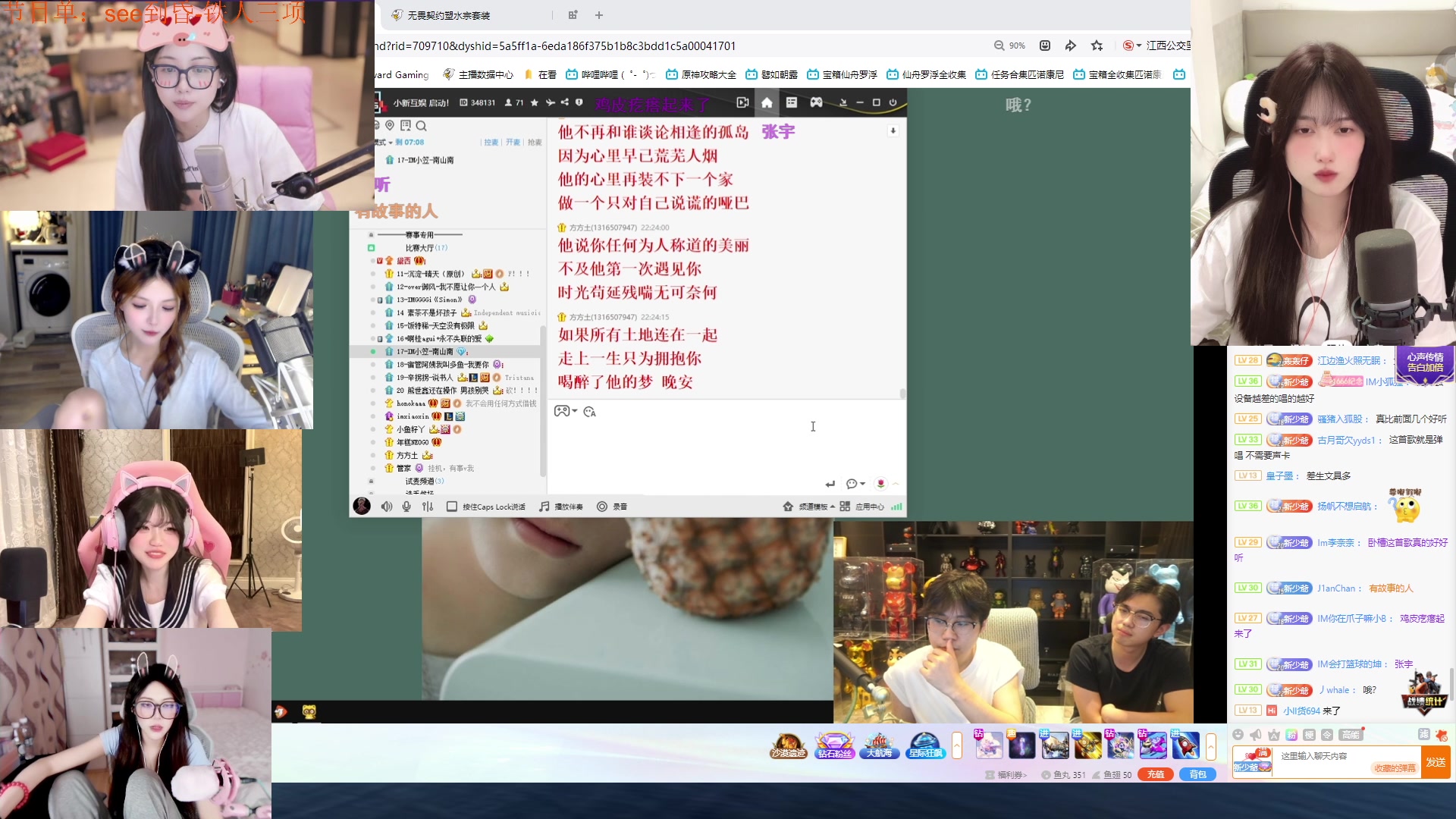The image size is (1456, 819).
Task: Click the share icon in YY header
Action: pyautogui.click(x=565, y=102)
